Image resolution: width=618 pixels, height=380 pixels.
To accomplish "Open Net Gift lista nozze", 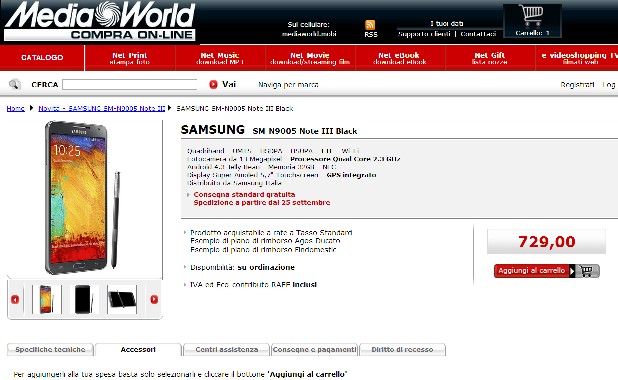I will coord(490,58).
